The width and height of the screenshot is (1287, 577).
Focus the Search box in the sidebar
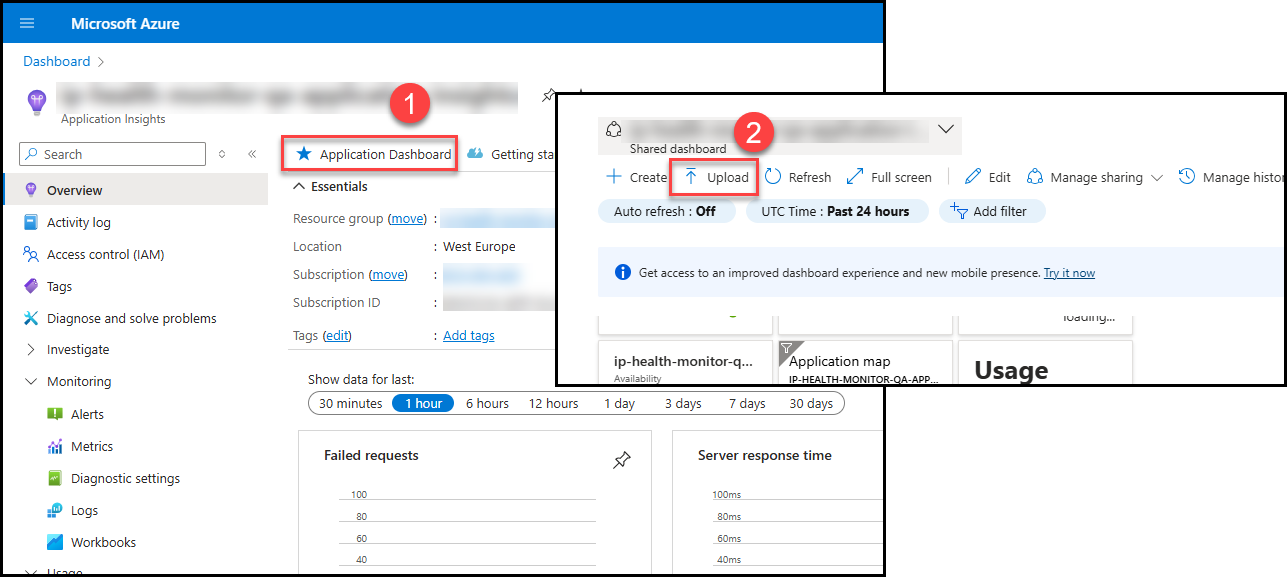point(112,154)
